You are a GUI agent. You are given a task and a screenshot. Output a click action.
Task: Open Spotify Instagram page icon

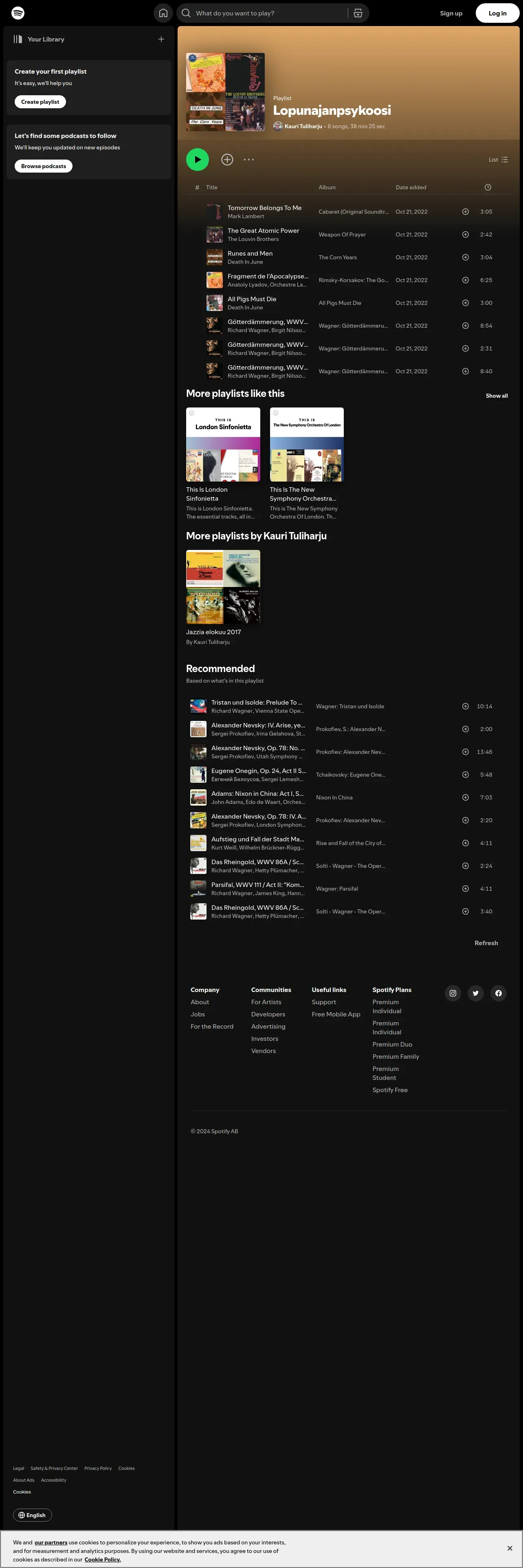click(453, 993)
